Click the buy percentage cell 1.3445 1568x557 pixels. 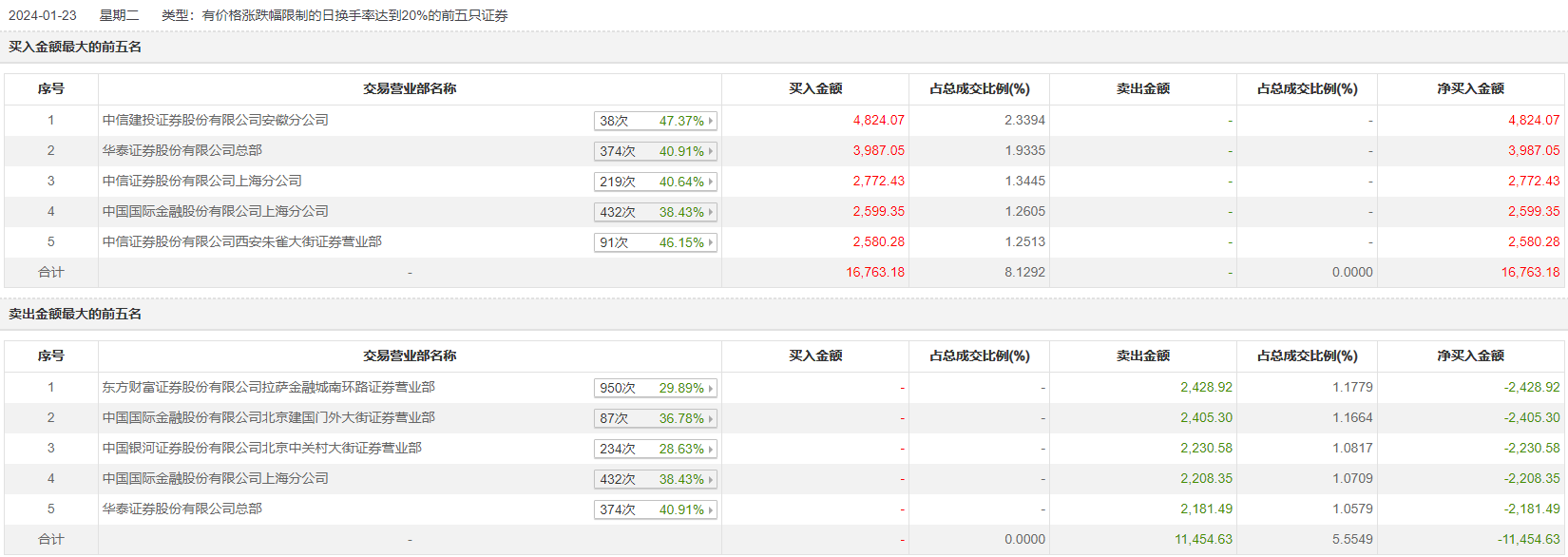(1024, 181)
